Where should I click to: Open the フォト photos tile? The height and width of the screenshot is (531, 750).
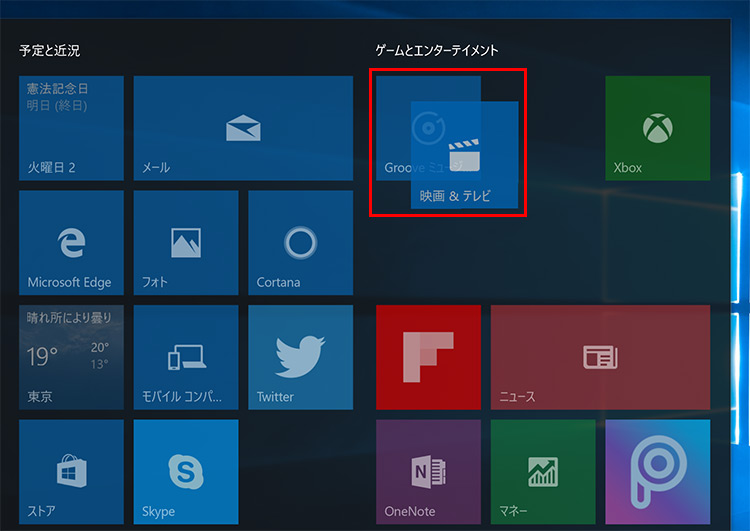point(186,242)
